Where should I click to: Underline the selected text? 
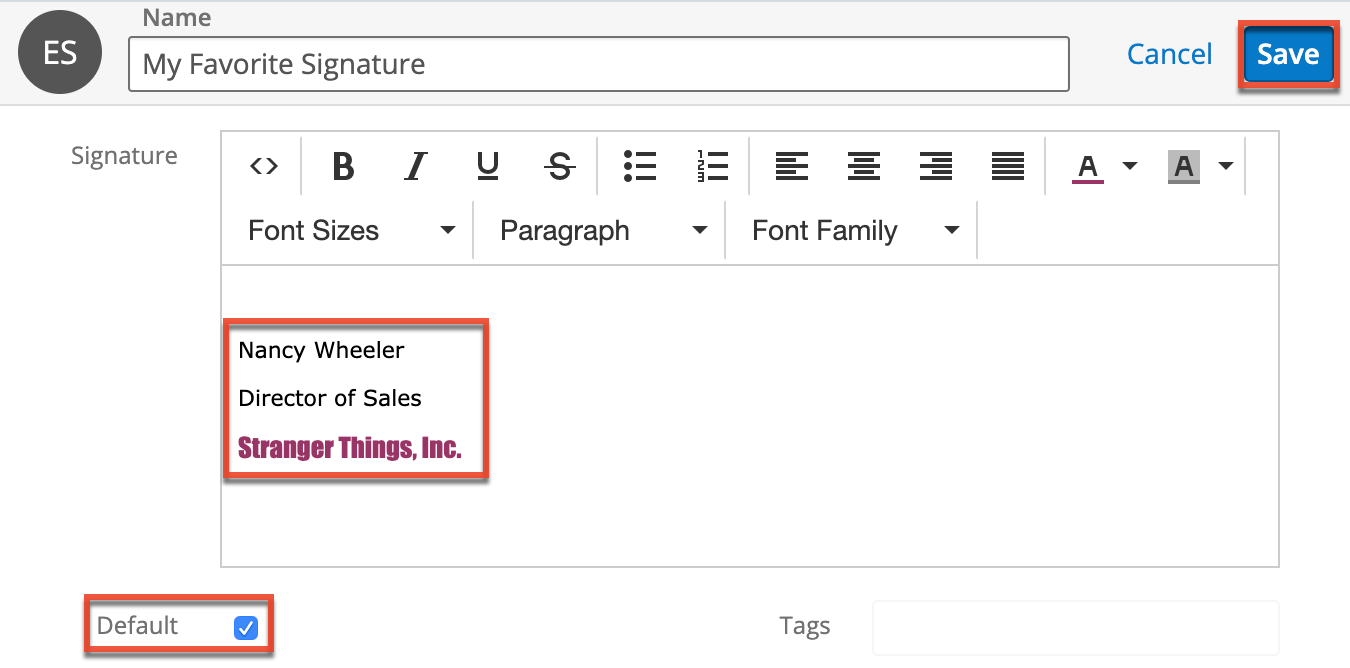(x=487, y=166)
